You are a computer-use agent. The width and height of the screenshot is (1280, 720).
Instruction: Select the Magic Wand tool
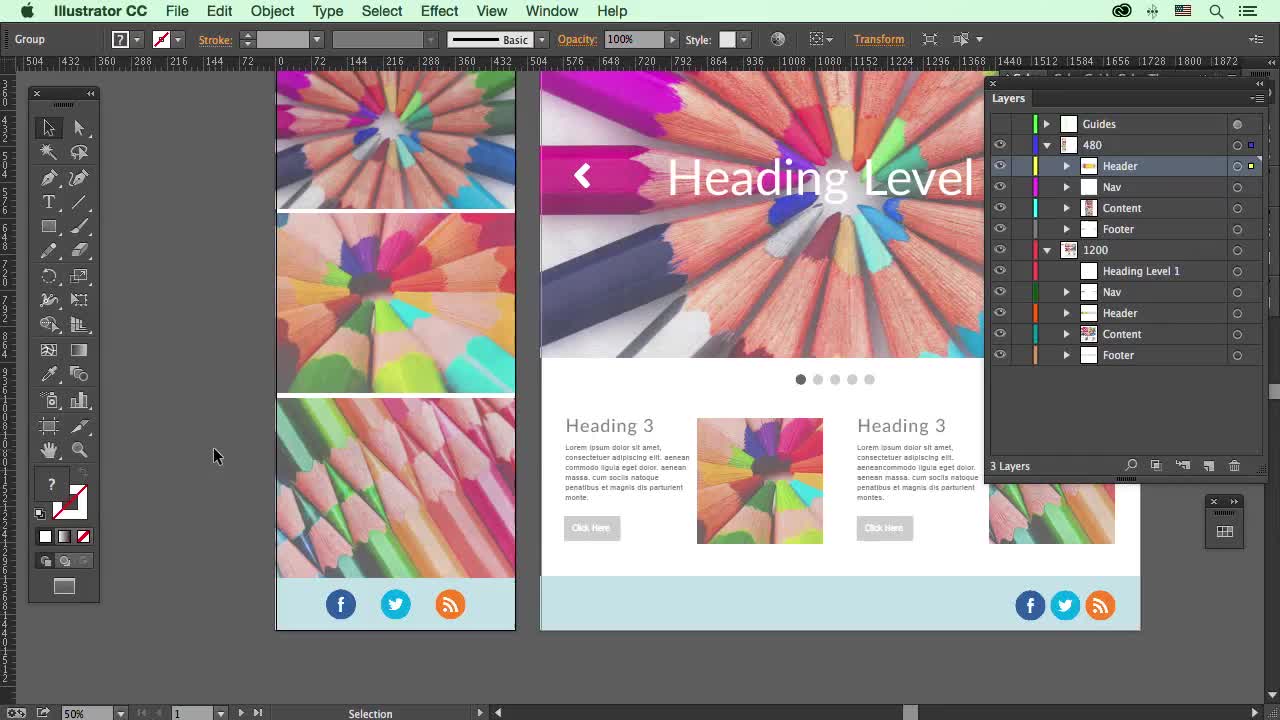pos(49,153)
